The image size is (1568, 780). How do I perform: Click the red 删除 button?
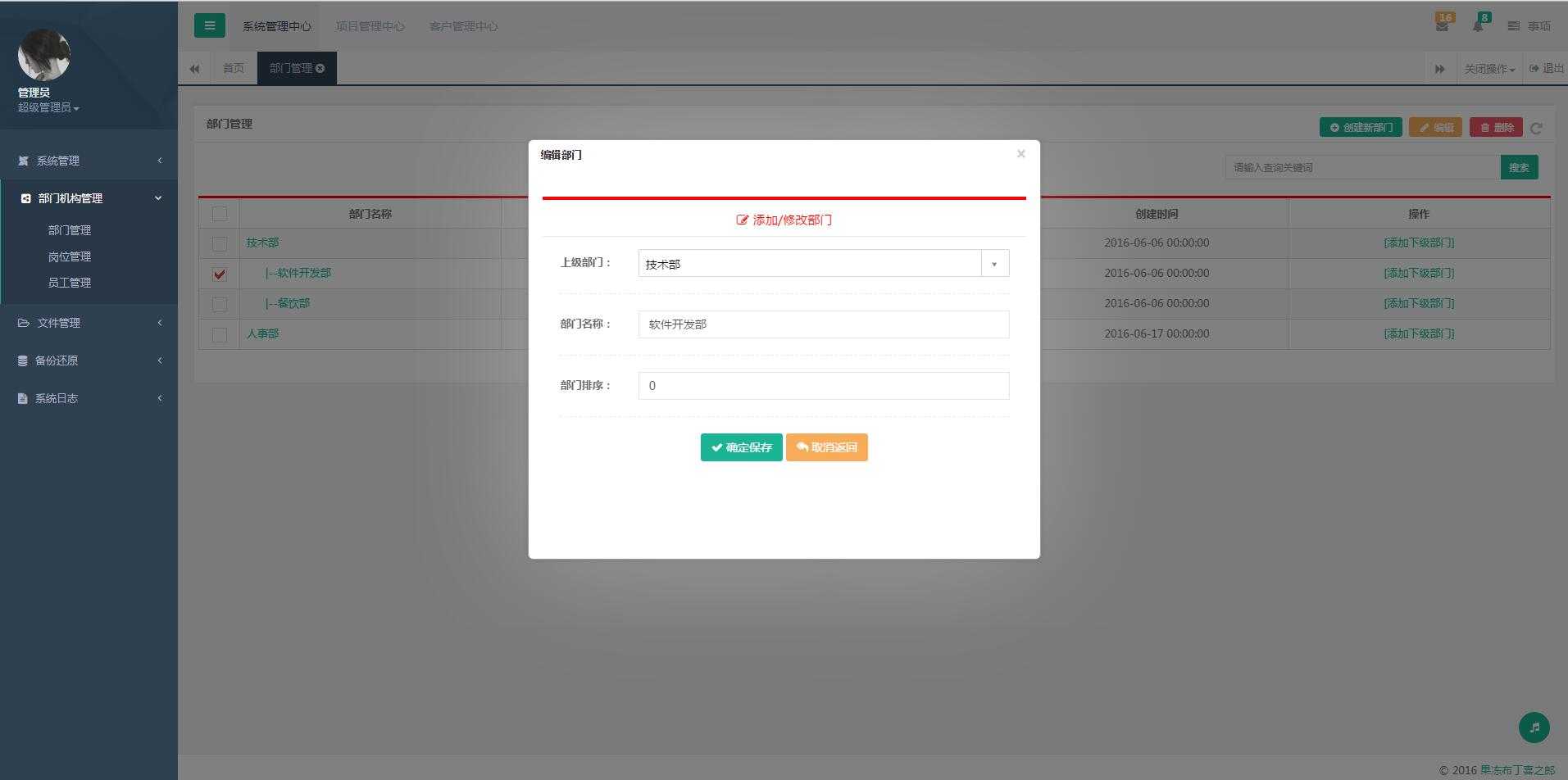(1496, 127)
